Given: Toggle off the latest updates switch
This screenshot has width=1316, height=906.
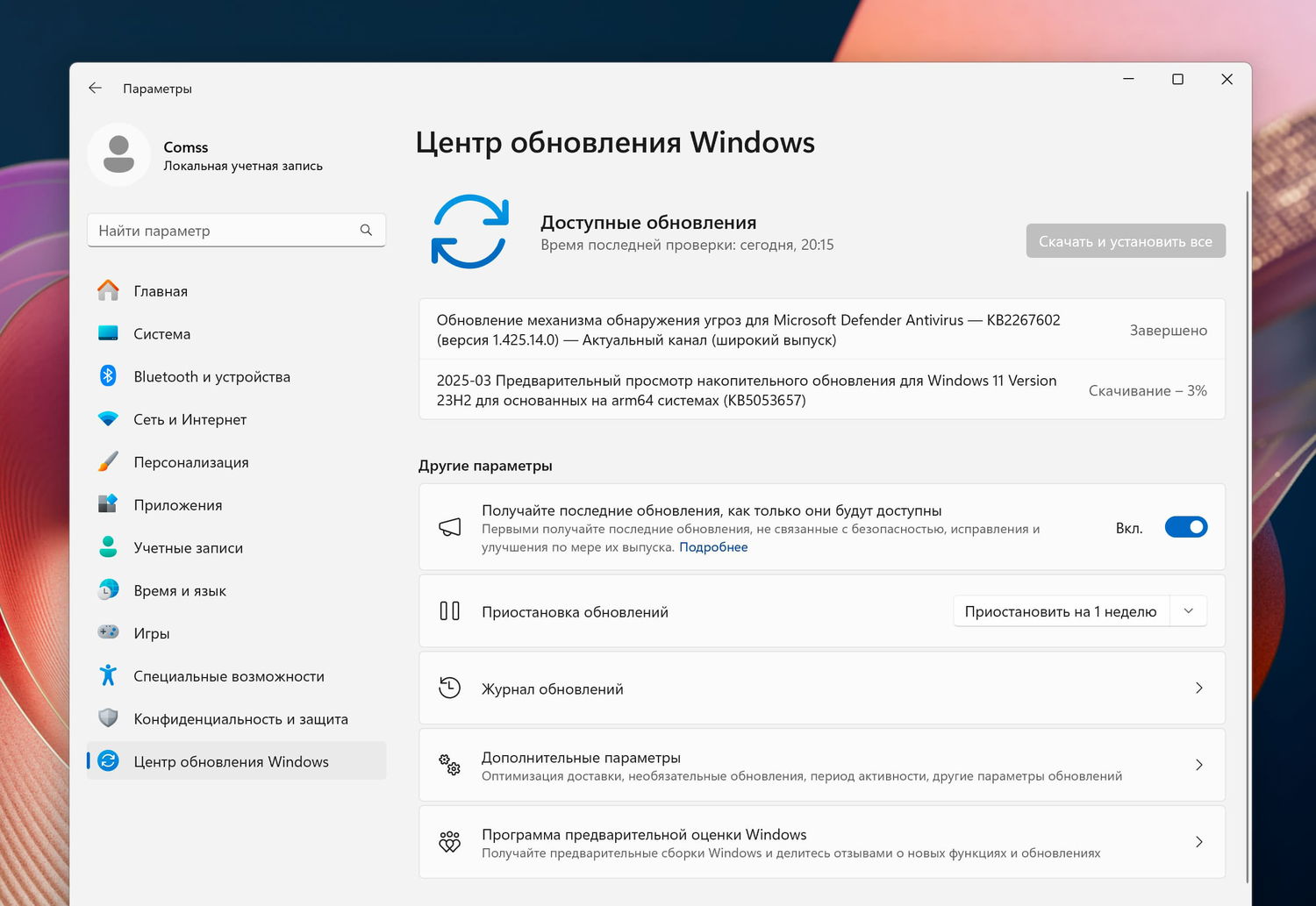Looking at the screenshot, I should tap(1186, 527).
